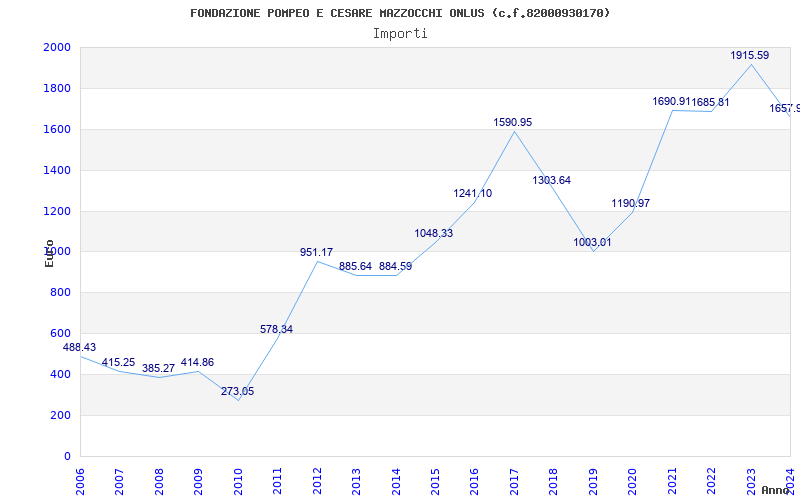Click the 1915.59 data point label
The width and height of the screenshot is (800, 500).
click(749, 55)
